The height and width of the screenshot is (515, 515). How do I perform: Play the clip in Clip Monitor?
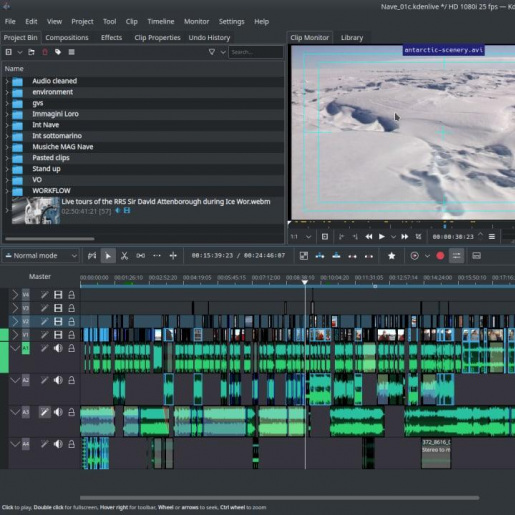[382, 237]
